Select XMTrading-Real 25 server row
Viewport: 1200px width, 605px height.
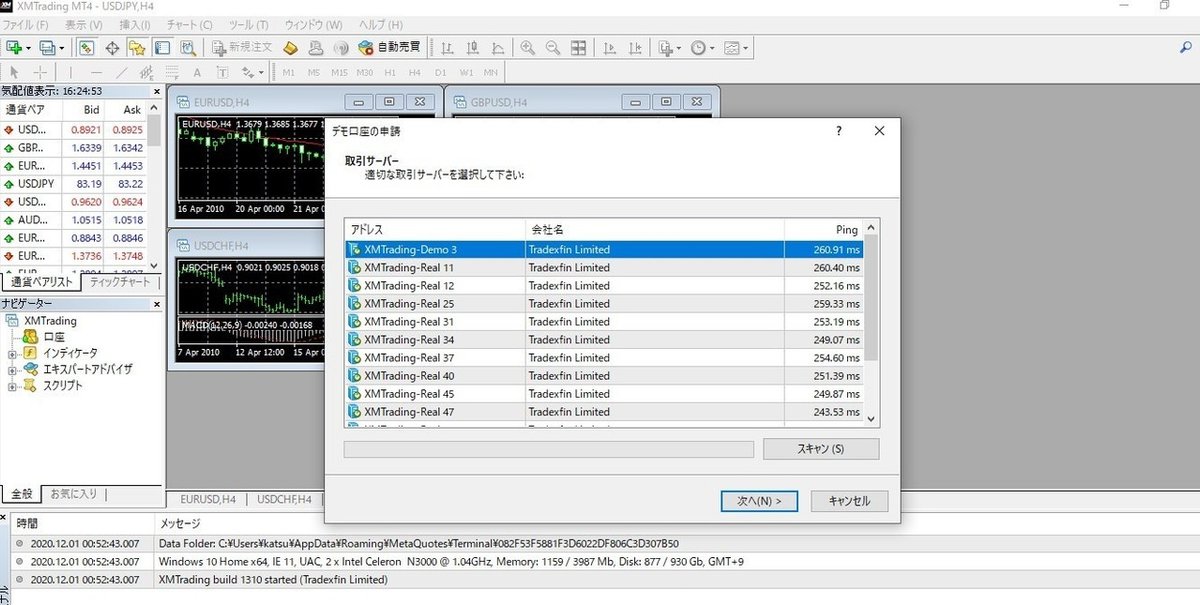(604, 303)
